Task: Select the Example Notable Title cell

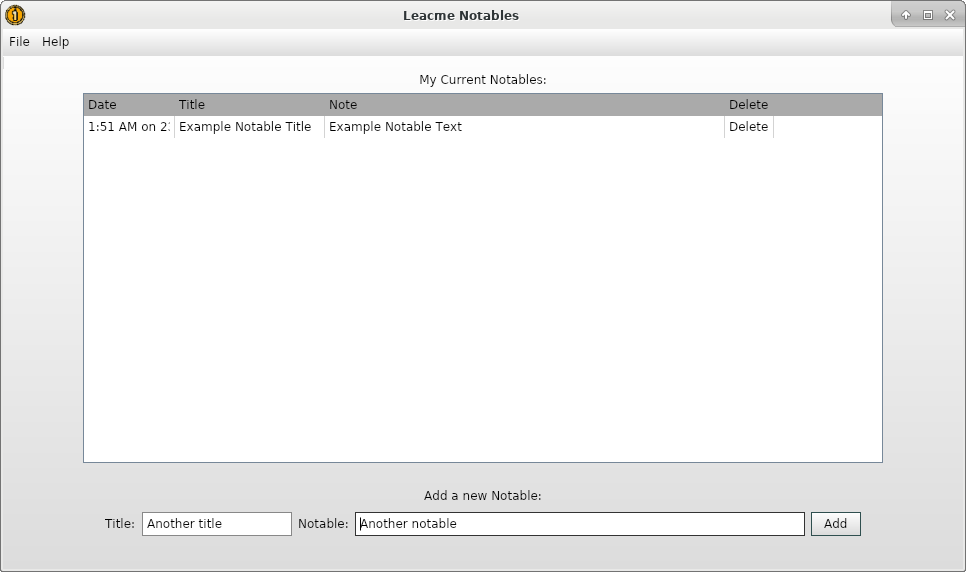Action: (x=249, y=127)
